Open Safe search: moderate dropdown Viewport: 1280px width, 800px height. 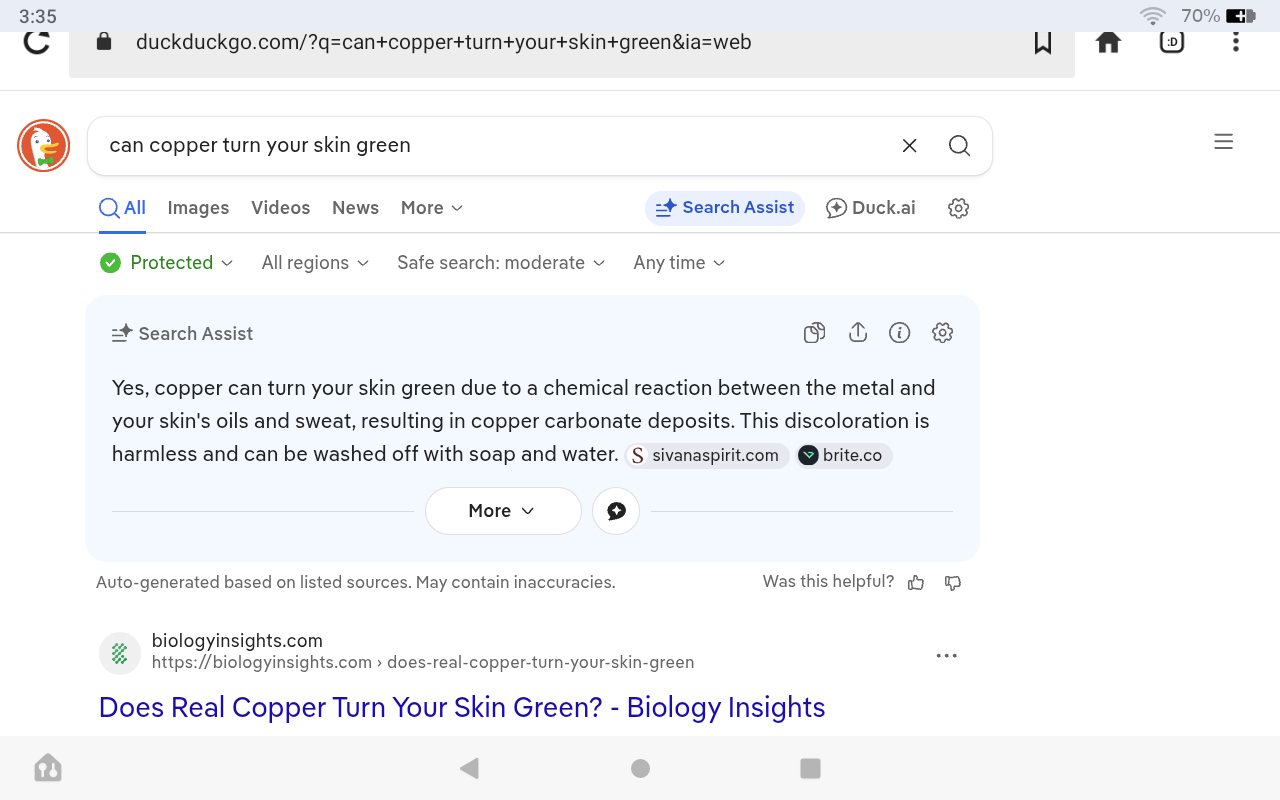tap(501, 263)
